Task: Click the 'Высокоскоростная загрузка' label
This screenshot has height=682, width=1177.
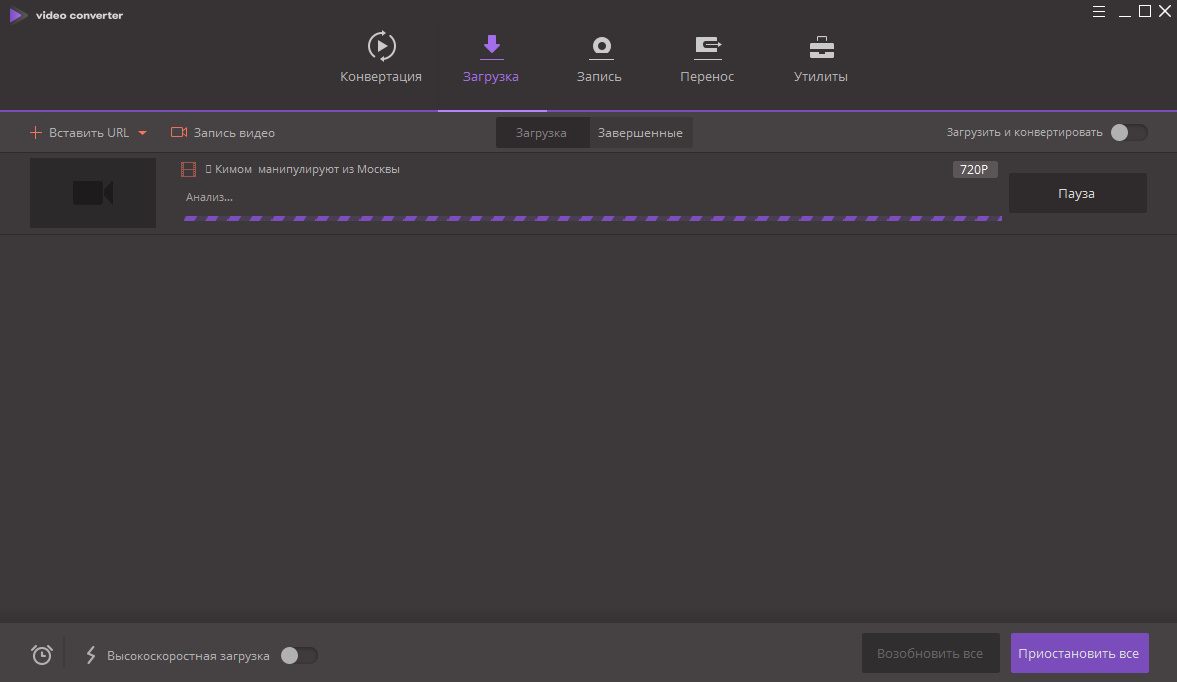Action: point(188,656)
